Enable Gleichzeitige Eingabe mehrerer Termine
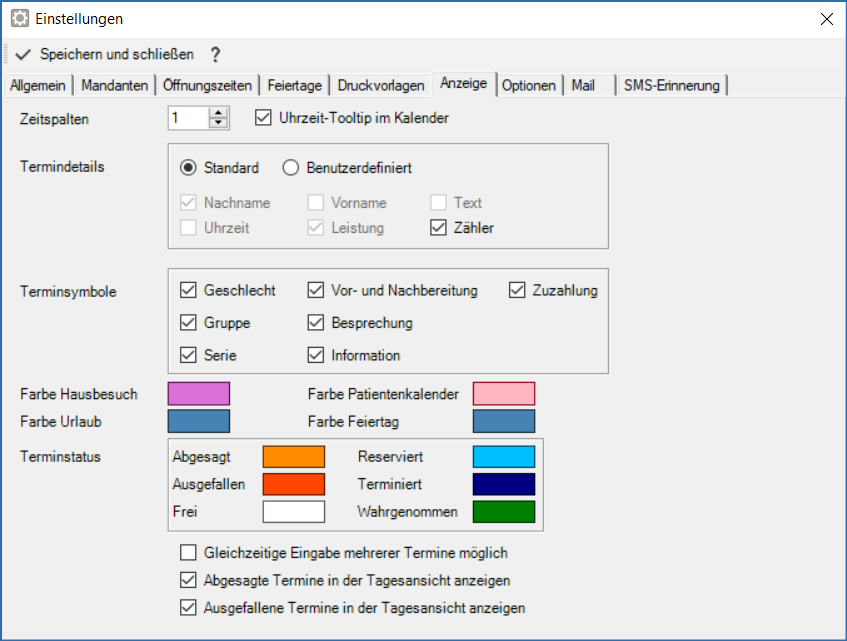Viewport: 847px width, 641px height. (x=188, y=553)
